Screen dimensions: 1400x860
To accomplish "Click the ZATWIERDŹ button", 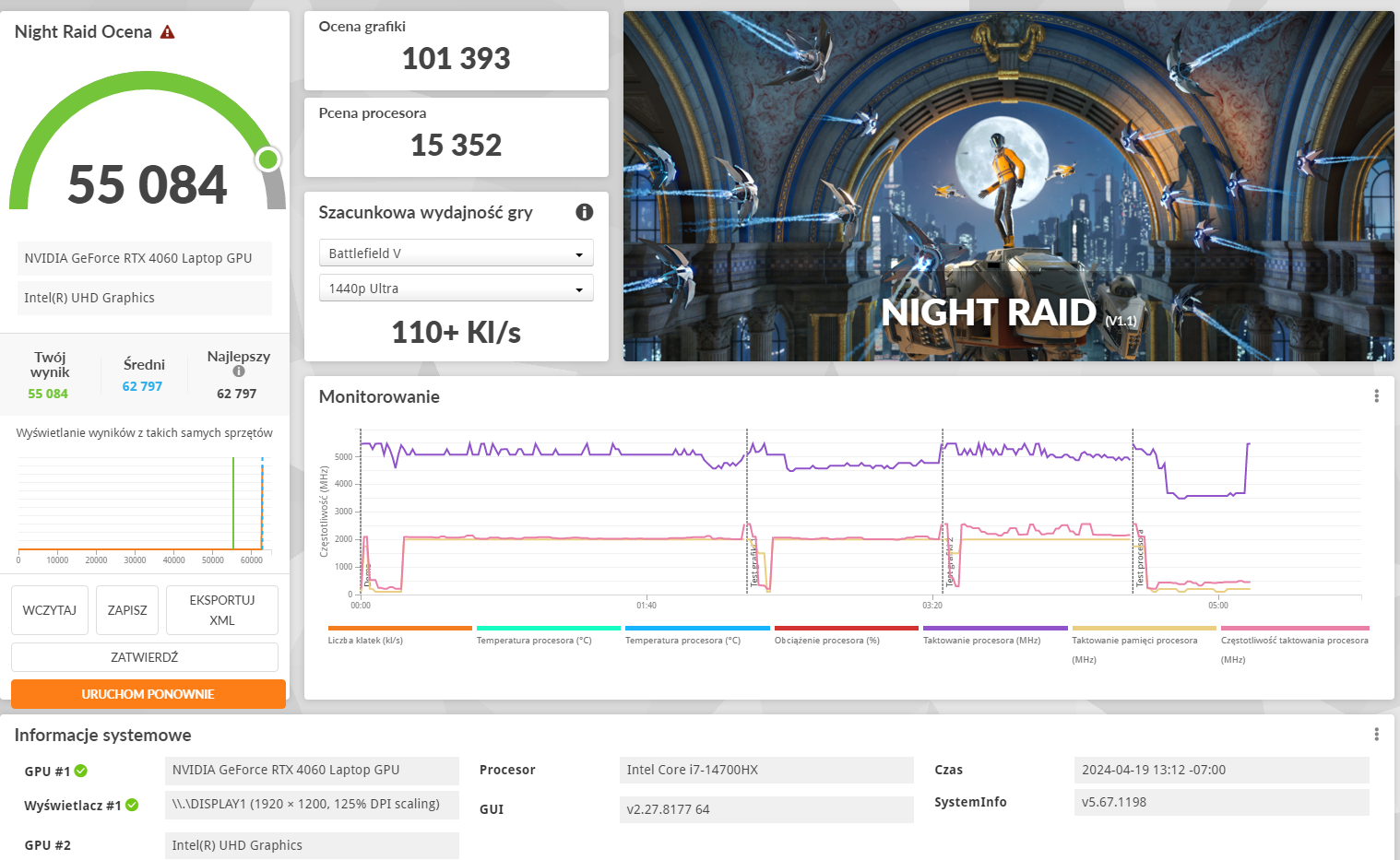I will pos(145,657).
